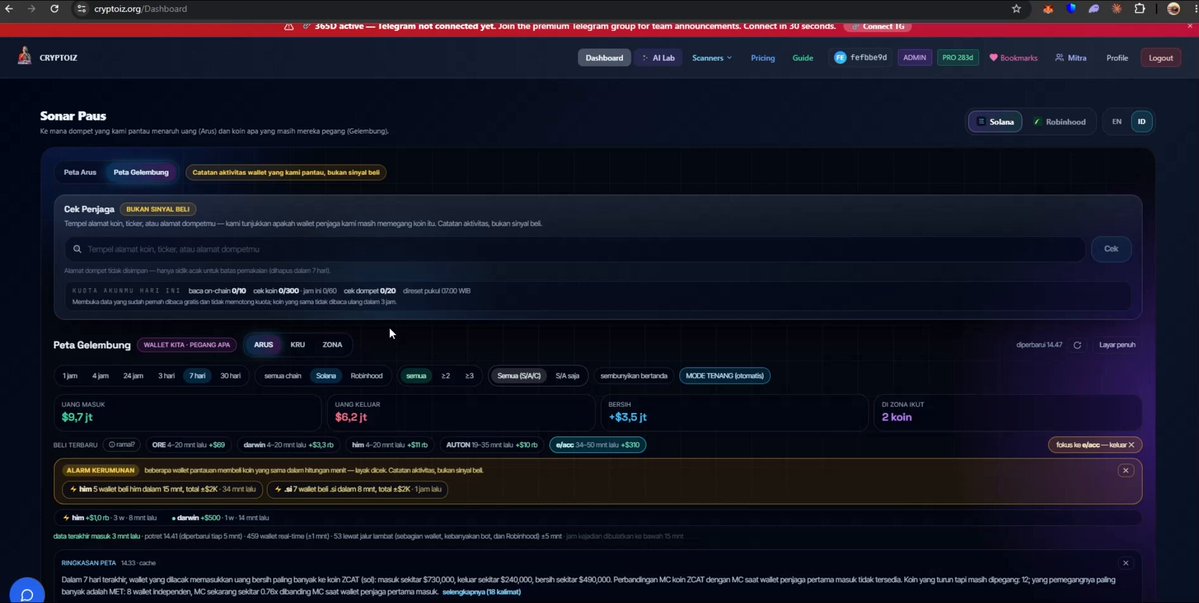Expand 'selengkapnya (18 kalimat)' summary
Screen dimensions: 1199x603
pos(482,592)
